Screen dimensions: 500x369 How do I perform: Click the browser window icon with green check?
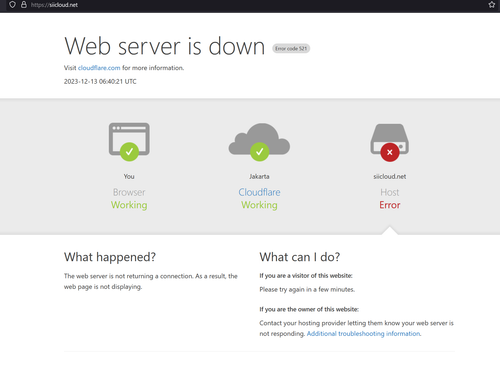(129, 142)
